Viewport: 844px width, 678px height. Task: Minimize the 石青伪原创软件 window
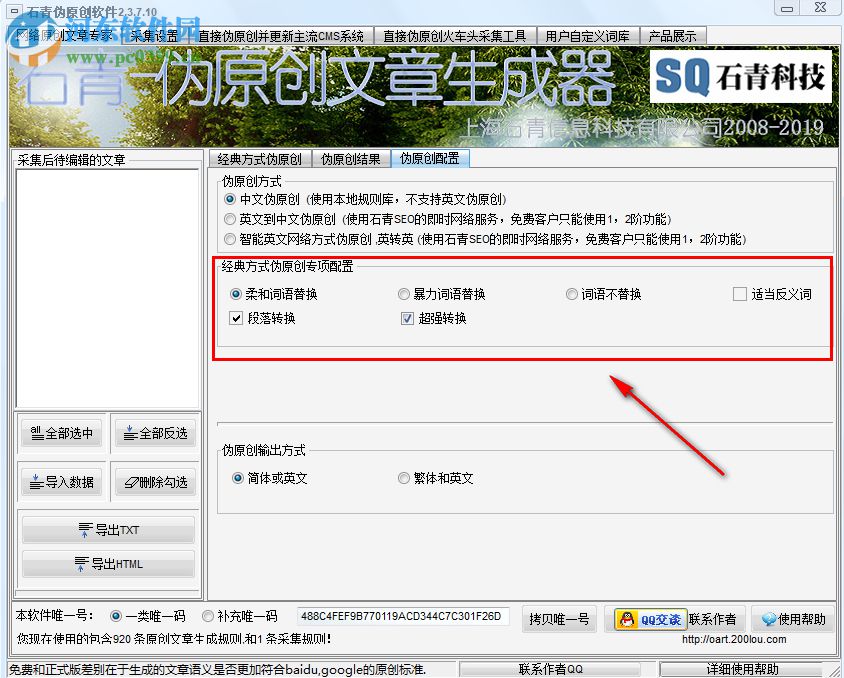[787, 8]
